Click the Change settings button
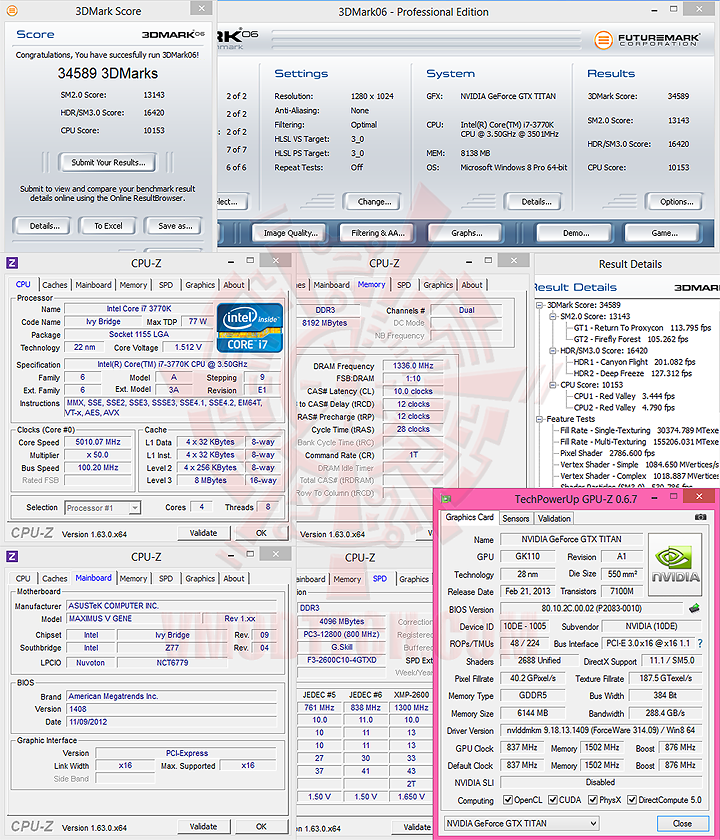The image size is (720, 840). 374,202
